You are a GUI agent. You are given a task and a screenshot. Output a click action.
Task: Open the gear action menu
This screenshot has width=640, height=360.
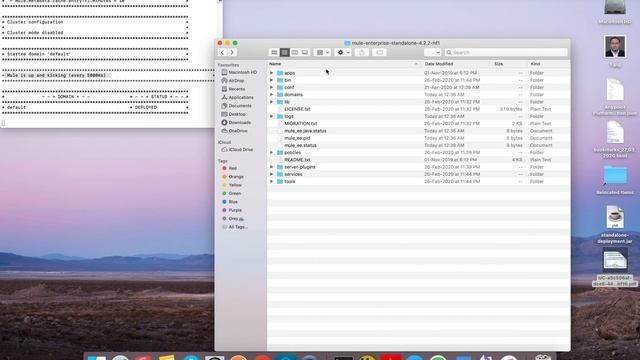[x=343, y=52]
